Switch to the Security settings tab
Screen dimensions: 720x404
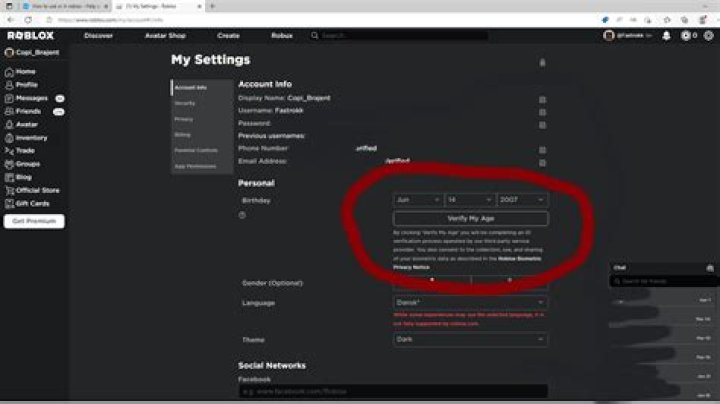tap(185, 103)
